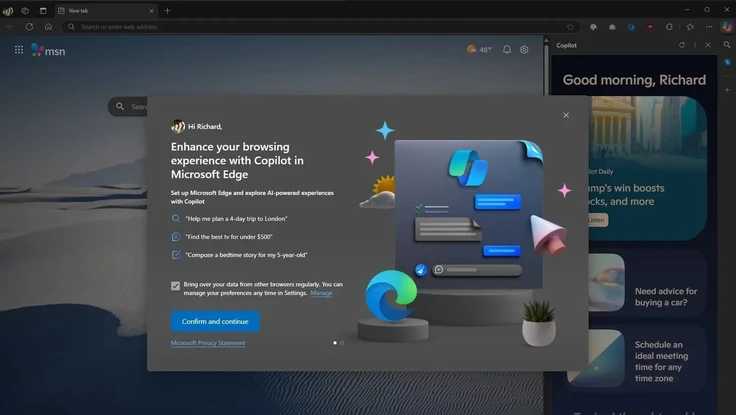Open the Manage preferences link

point(322,293)
